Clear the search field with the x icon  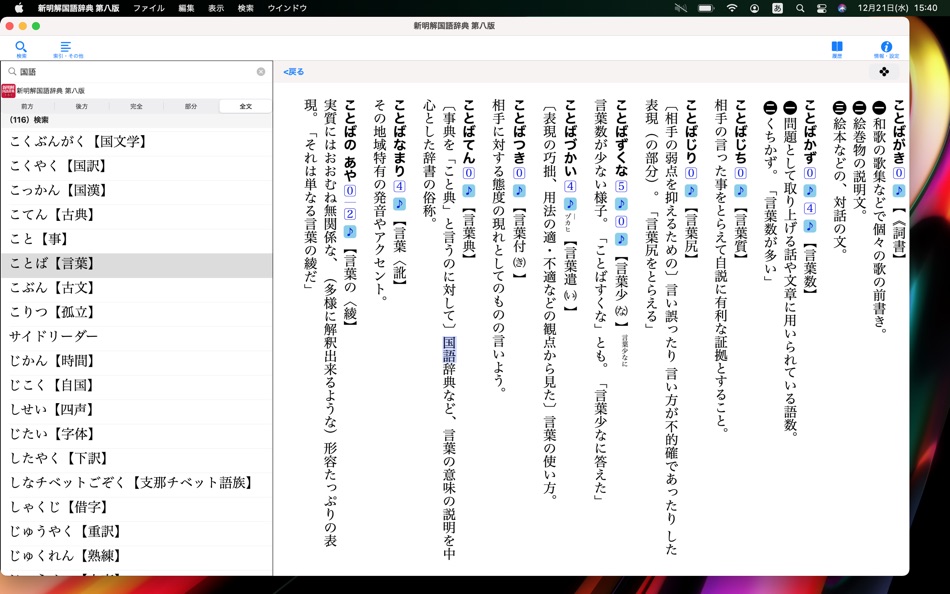[261, 72]
